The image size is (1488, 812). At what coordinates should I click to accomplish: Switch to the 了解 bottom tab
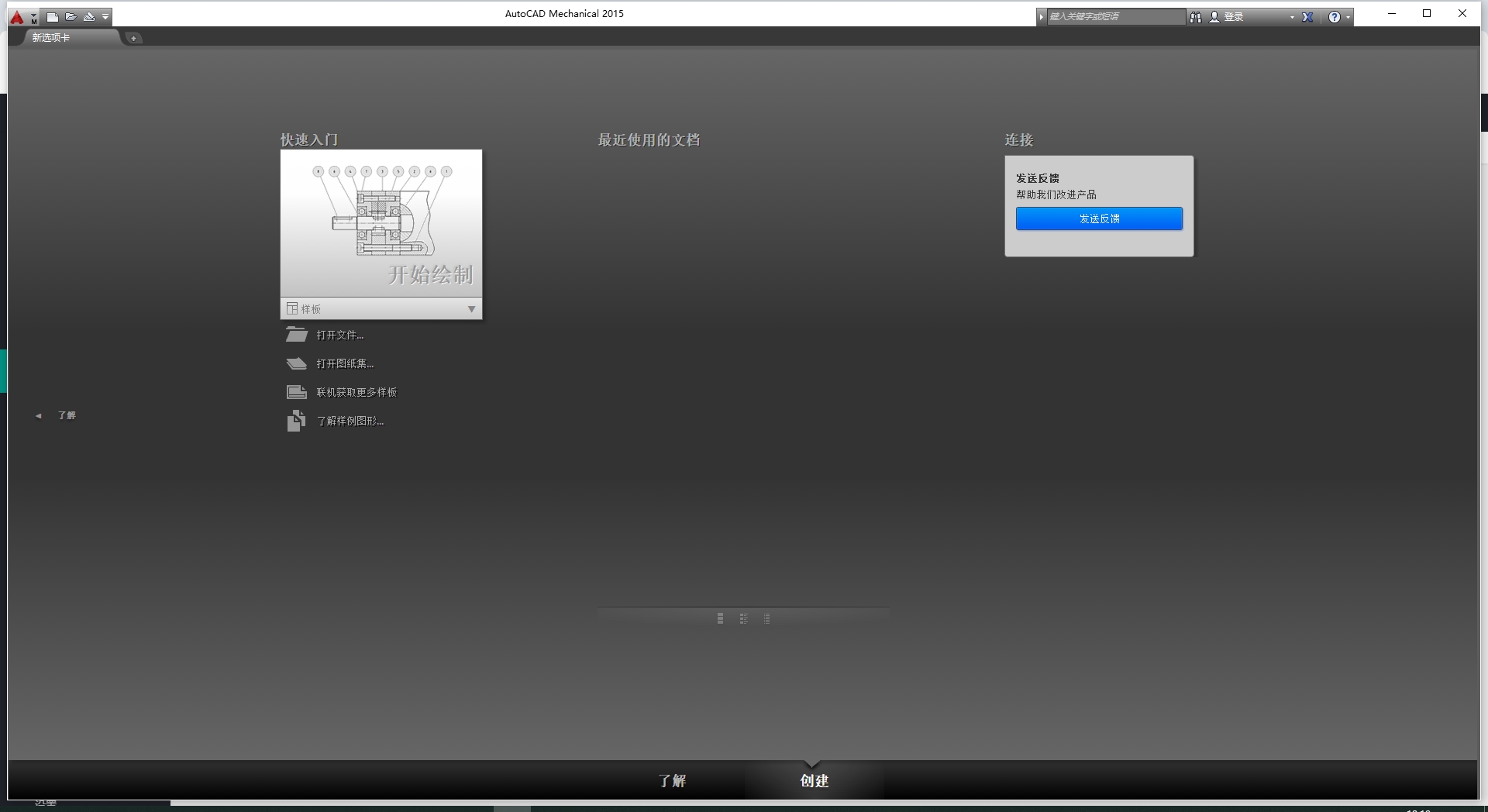[672, 780]
